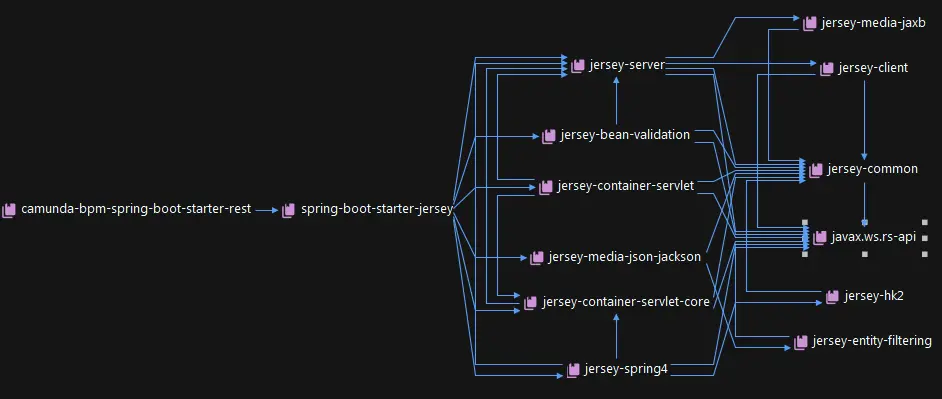942x399 pixels.
Task: Click the jersey-server node icon
Action: click(x=577, y=65)
